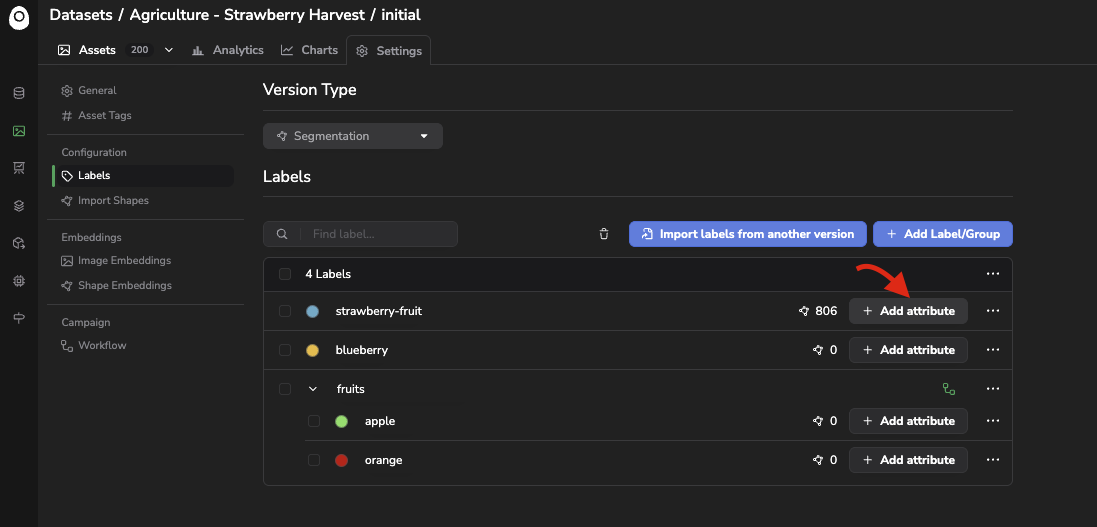Click Agriculture - Strawberry Harvest in breadcrumb
Screen dimensions: 1097x527
[246, 14]
